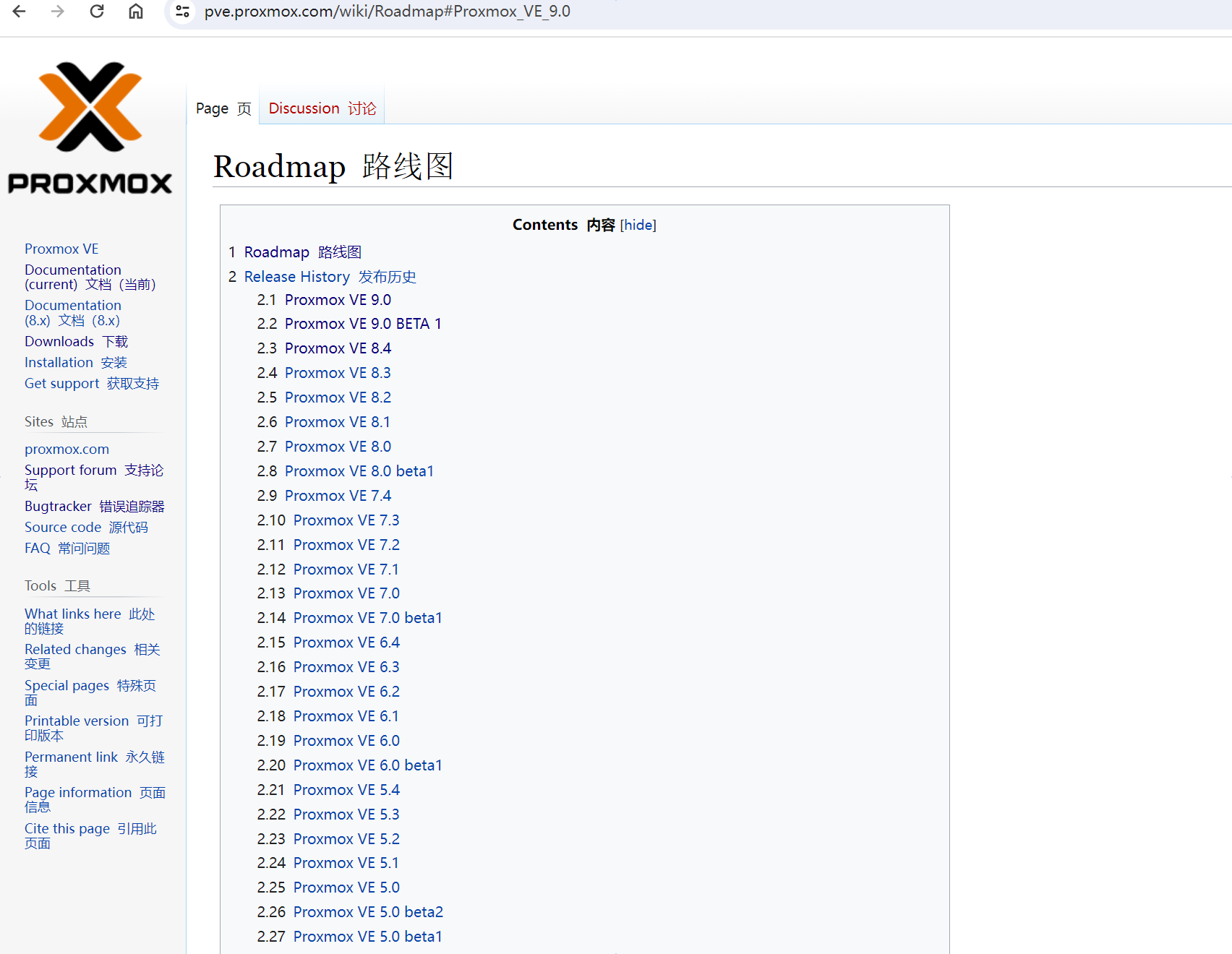
Task: Switch to the Page tab
Action: pyautogui.click(x=223, y=108)
